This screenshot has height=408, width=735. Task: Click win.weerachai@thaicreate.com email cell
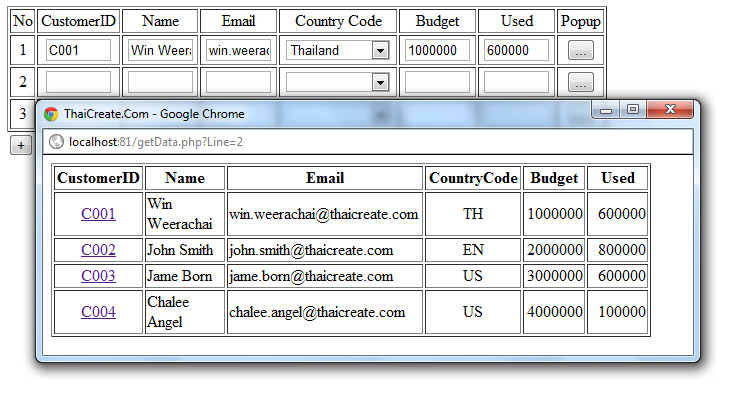(325, 214)
